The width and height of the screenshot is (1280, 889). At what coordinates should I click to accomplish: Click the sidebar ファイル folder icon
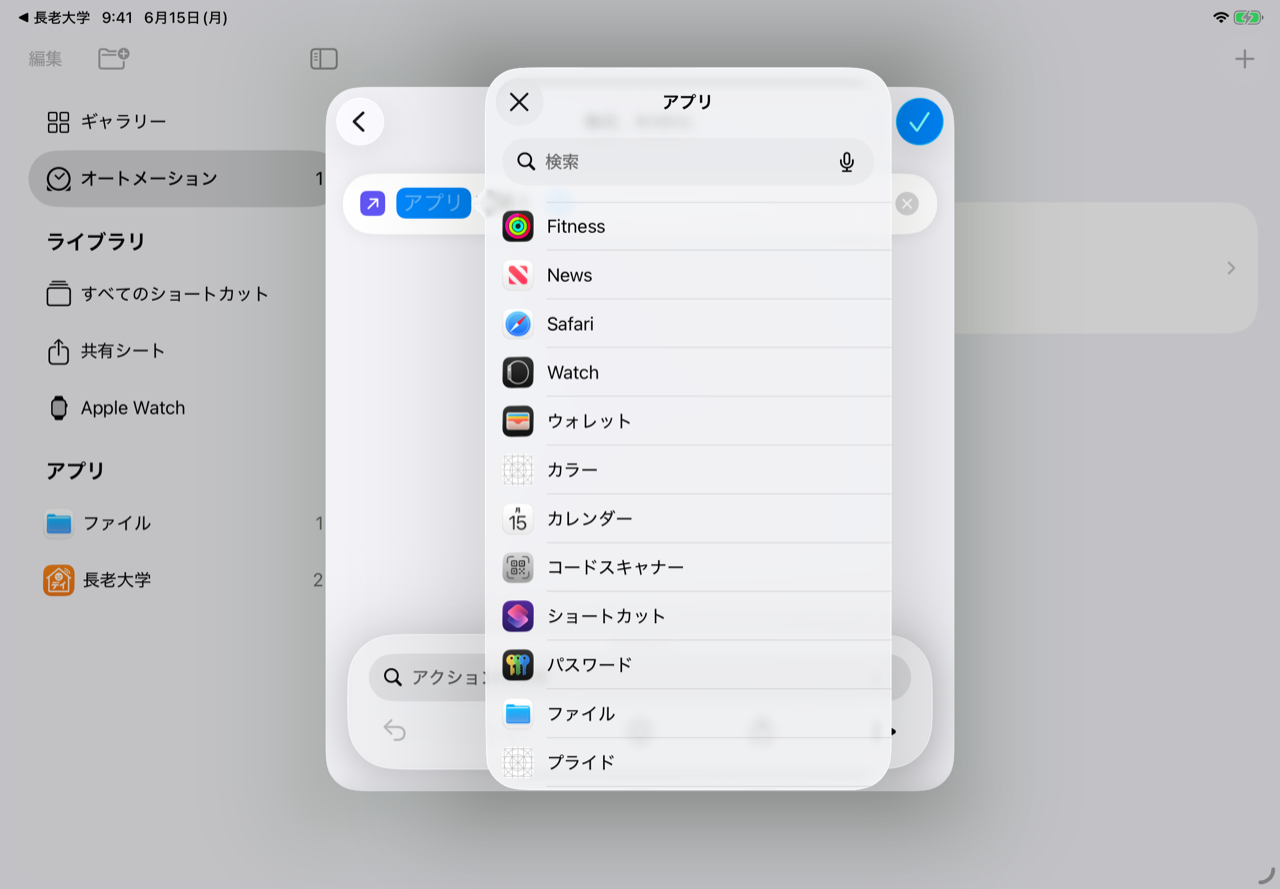[x=59, y=523]
